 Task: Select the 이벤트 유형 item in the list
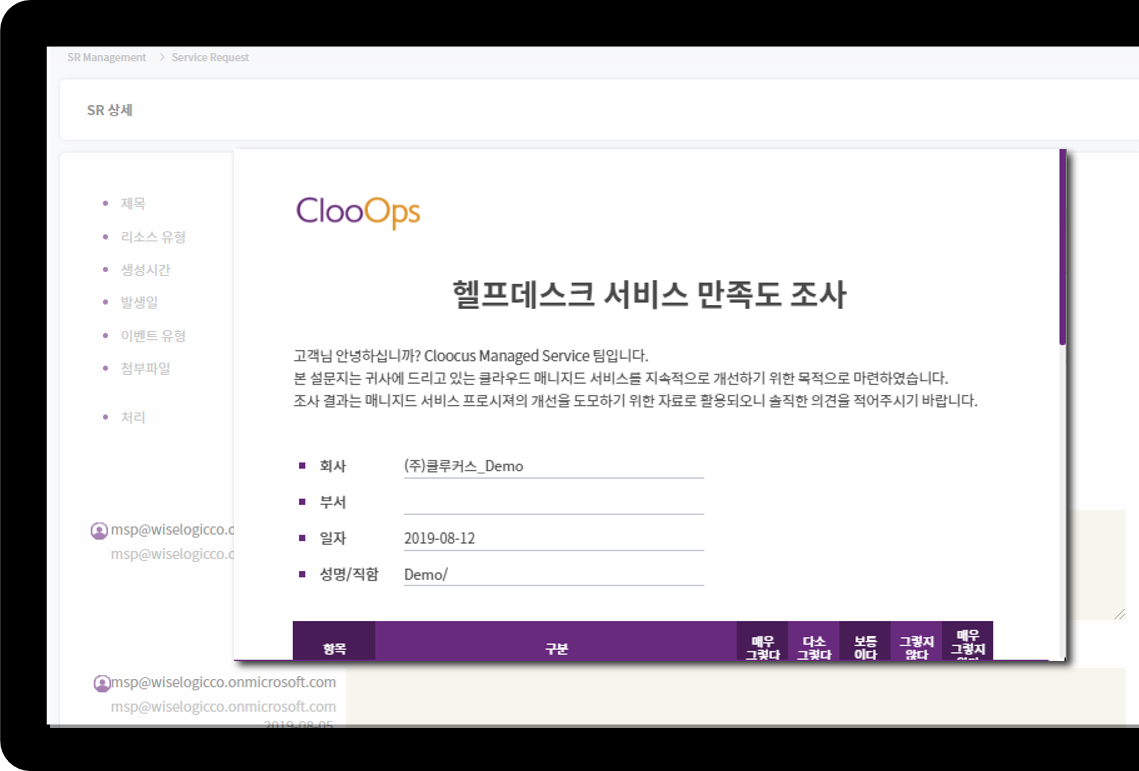coord(153,336)
